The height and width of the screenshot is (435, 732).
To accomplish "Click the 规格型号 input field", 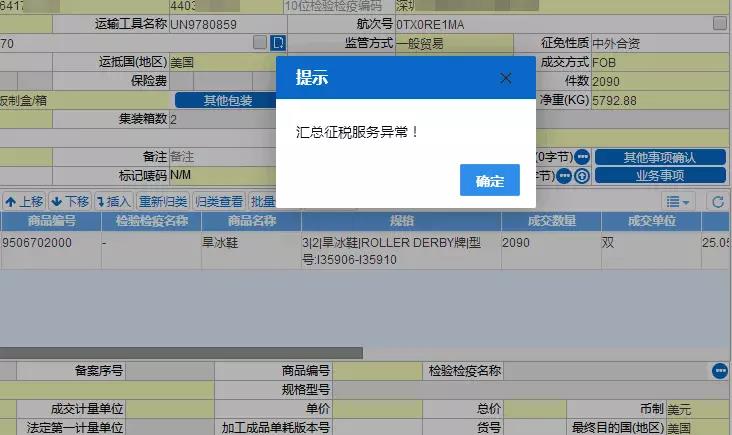I will (530, 390).
